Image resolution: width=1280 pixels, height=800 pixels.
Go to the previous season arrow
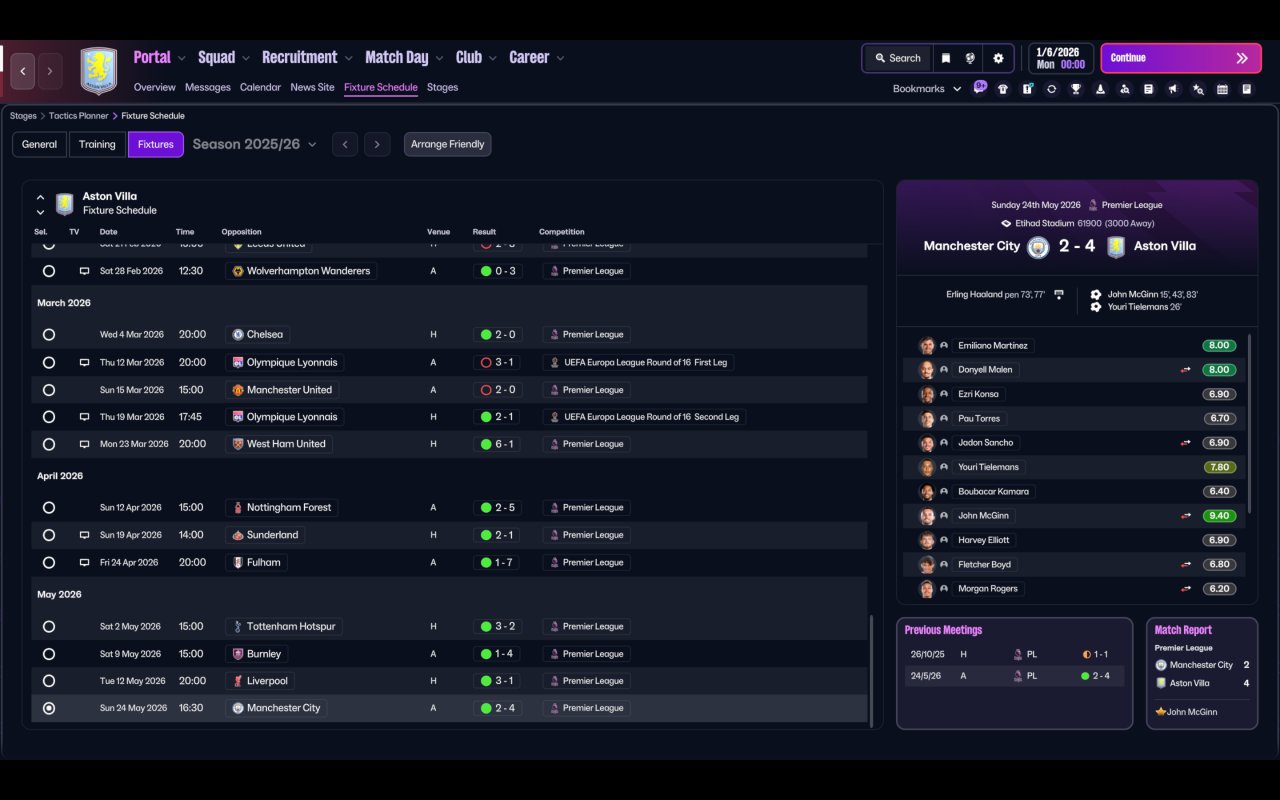click(x=345, y=144)
